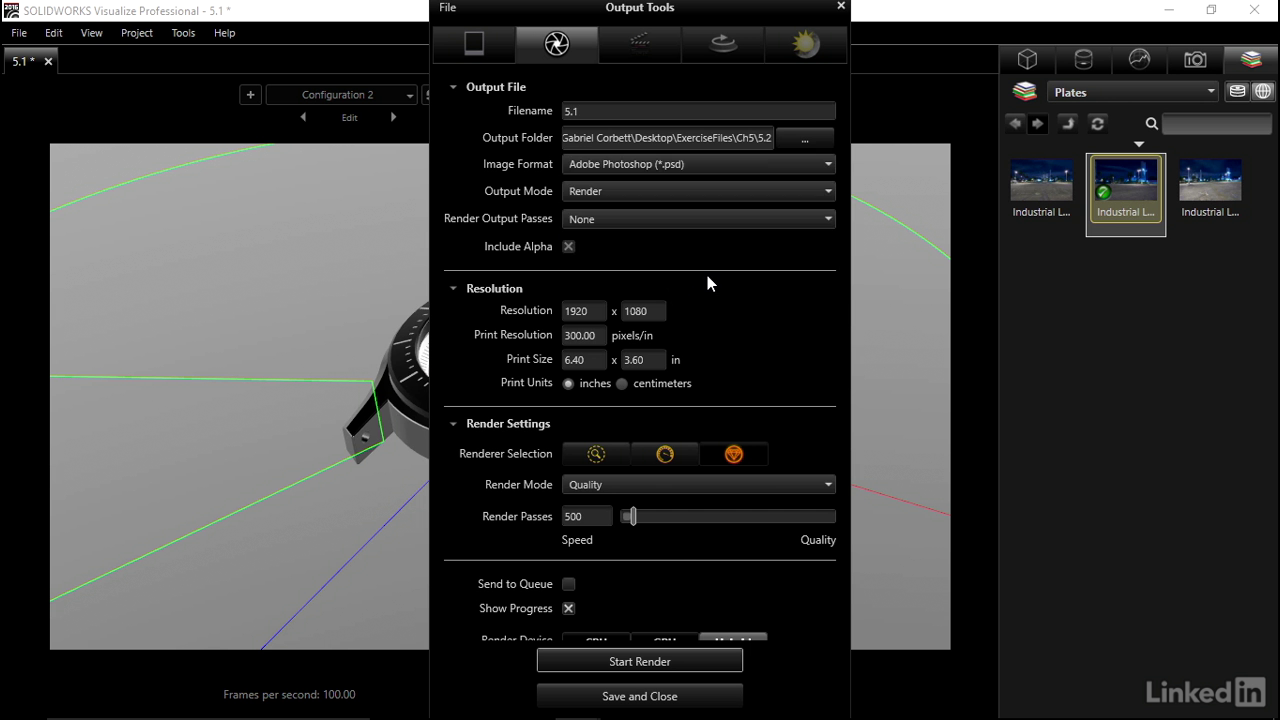This screenshot has height=720, width=1280.
Task: Open the Turntable output tab
Action: point(723,44)
